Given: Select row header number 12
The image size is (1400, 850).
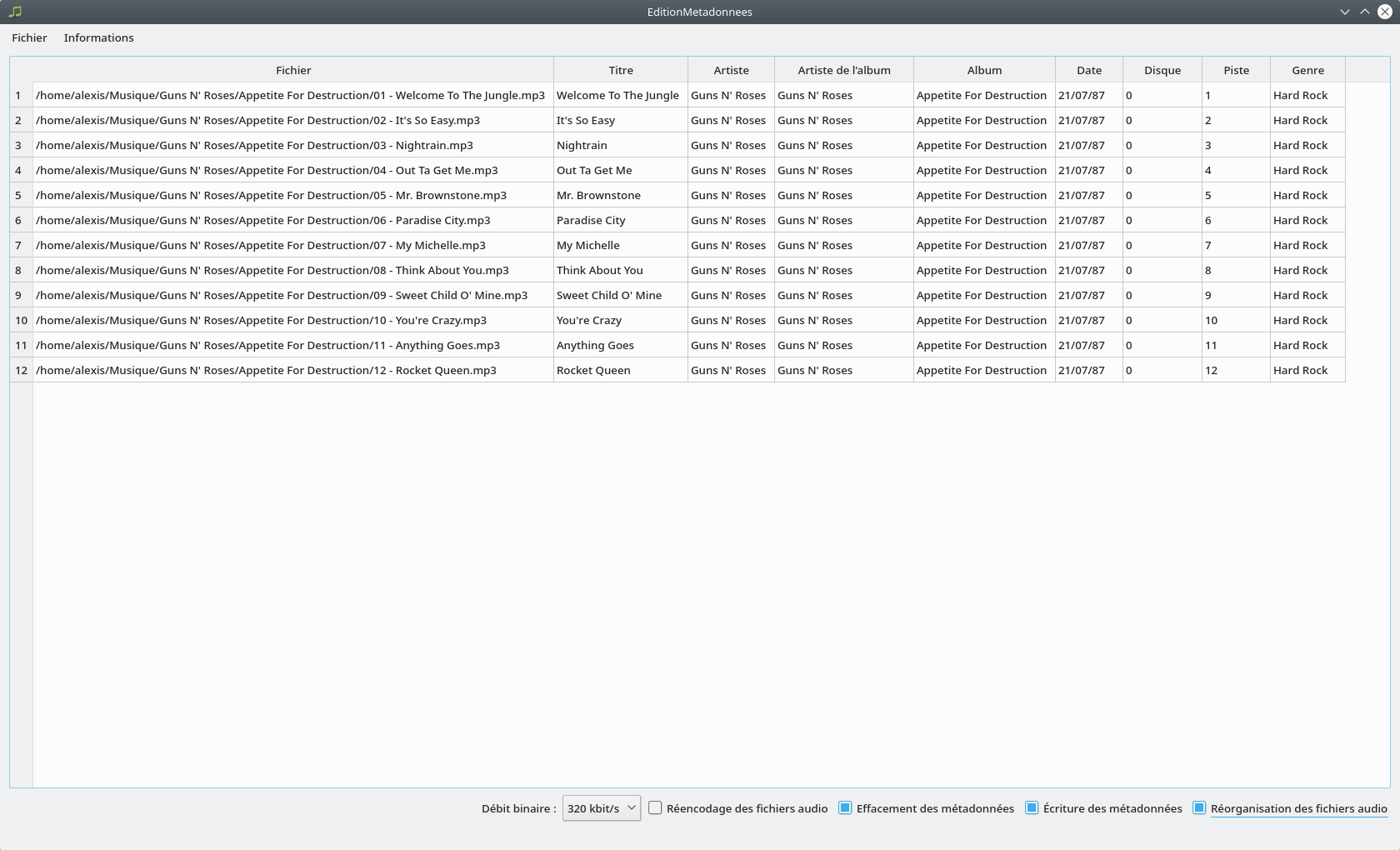Looking at the screenshot, I should [21, 370].
